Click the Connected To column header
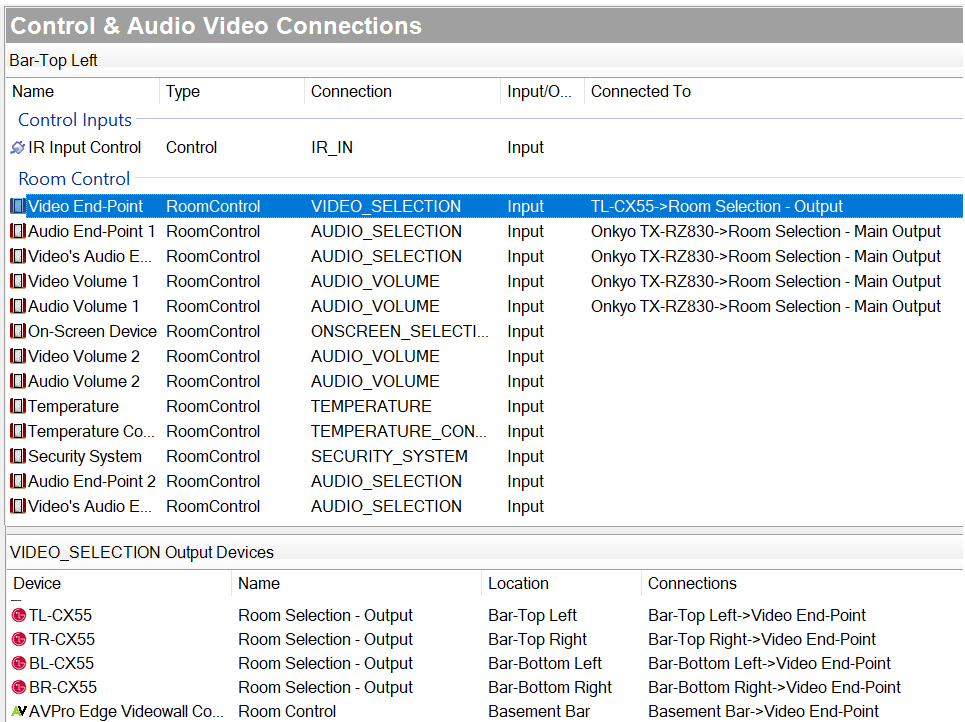The image size is (965, 722). [x=640, y=92]
